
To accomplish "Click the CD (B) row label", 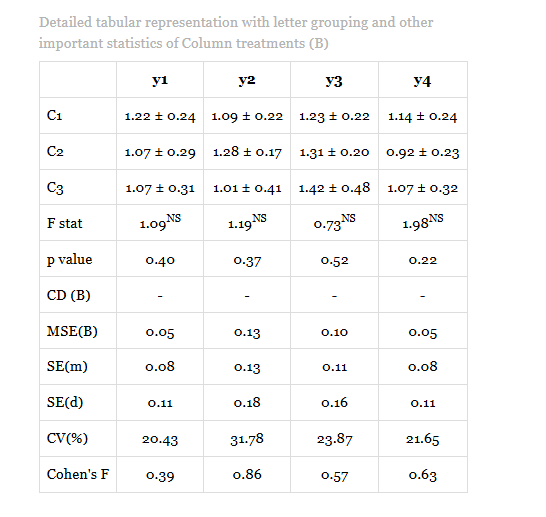I will click(x=69, y=295).
